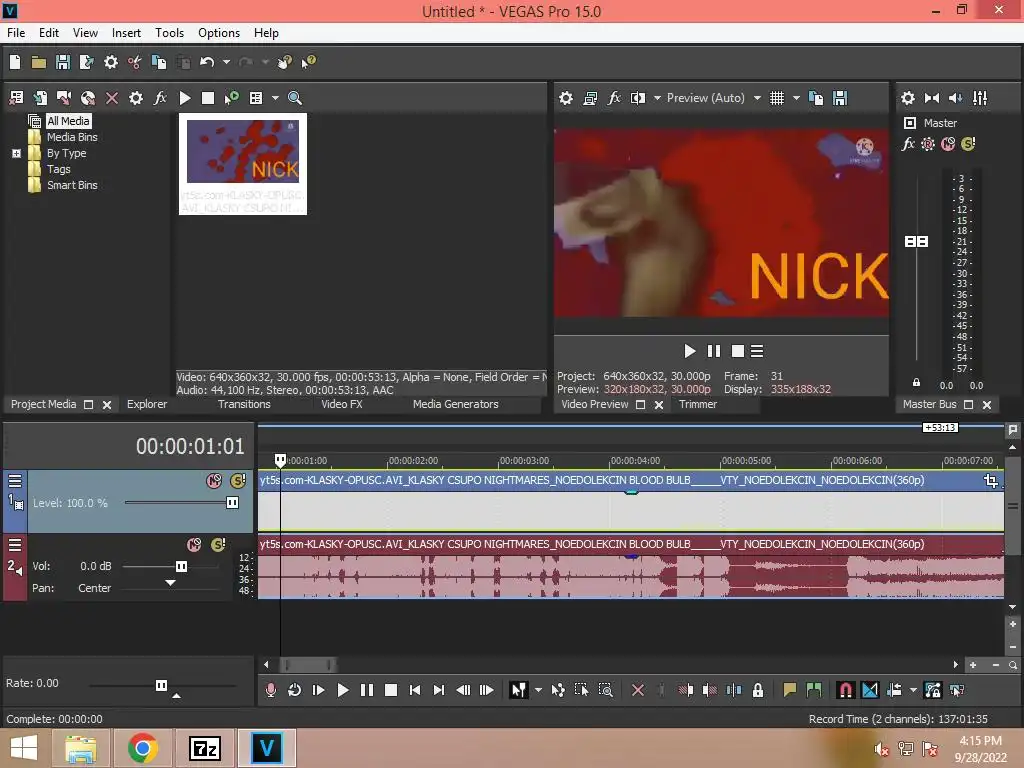Image resolution: width=1024 pixels, height=768 pixels.
Task: Open Master Bus audio properties gear
Action: pyautogui.click(x=908, y=98)
